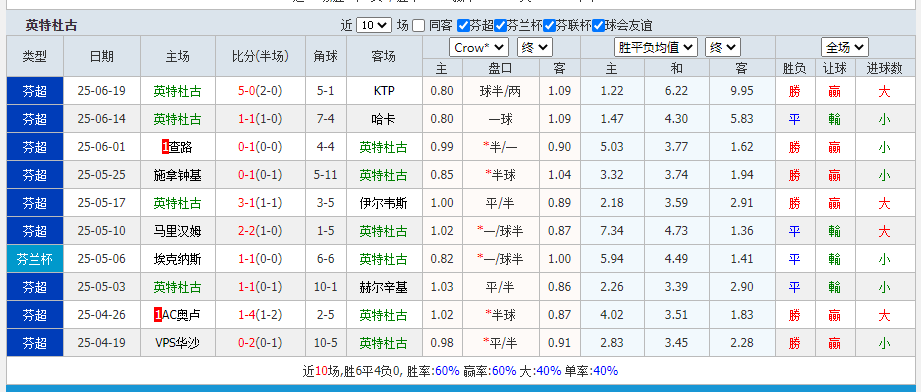This screenshot has width=921, height=392.
Task: Click the 让球 column header
Action: point(835,68)
